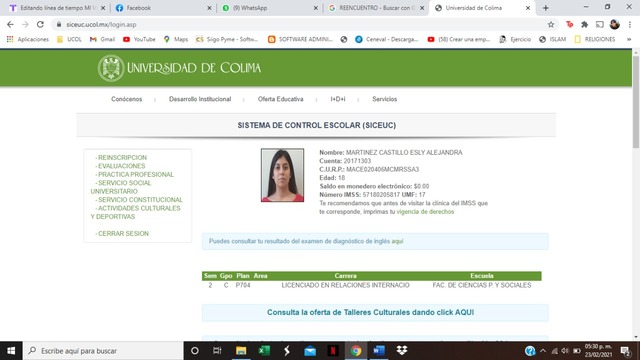Viewport: 640px width, 360px height.
Task: Open Servicios menu
Action: coord(384,99)
